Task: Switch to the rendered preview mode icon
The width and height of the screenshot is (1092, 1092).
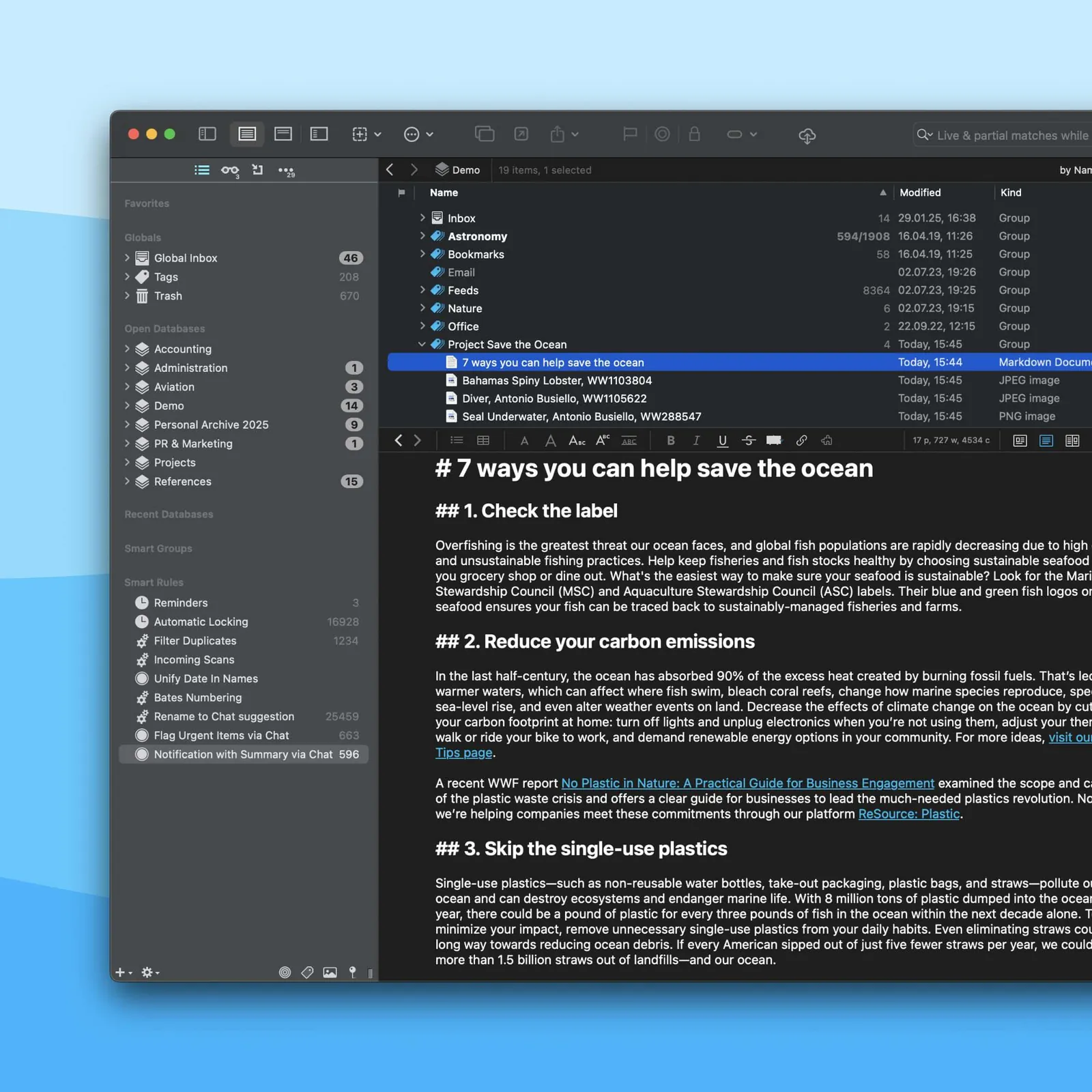Action: 1020,441
